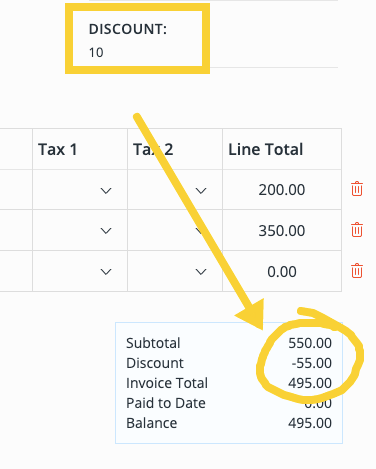376x469 pixels.
Task: Open Tax 2 dropdown for the 0.00 row
Action: 175,271
